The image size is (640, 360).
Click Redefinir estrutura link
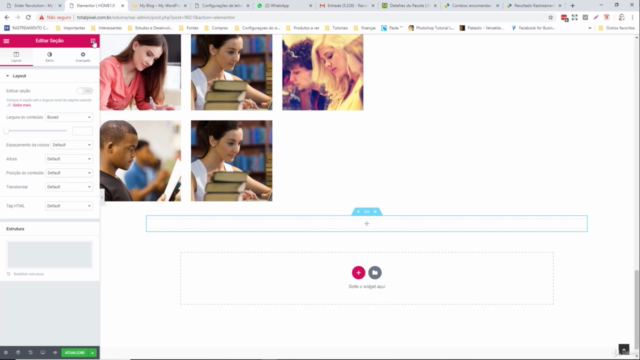tap(25, 274)
